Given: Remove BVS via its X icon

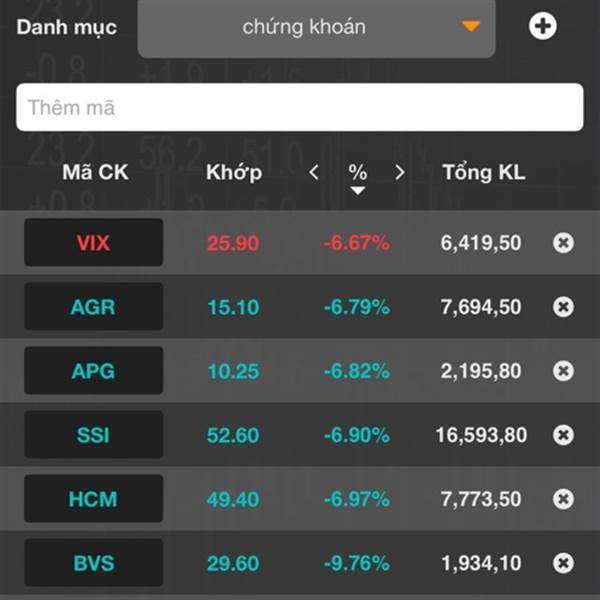Looking at the screenshot, I should tap(563, 563).
